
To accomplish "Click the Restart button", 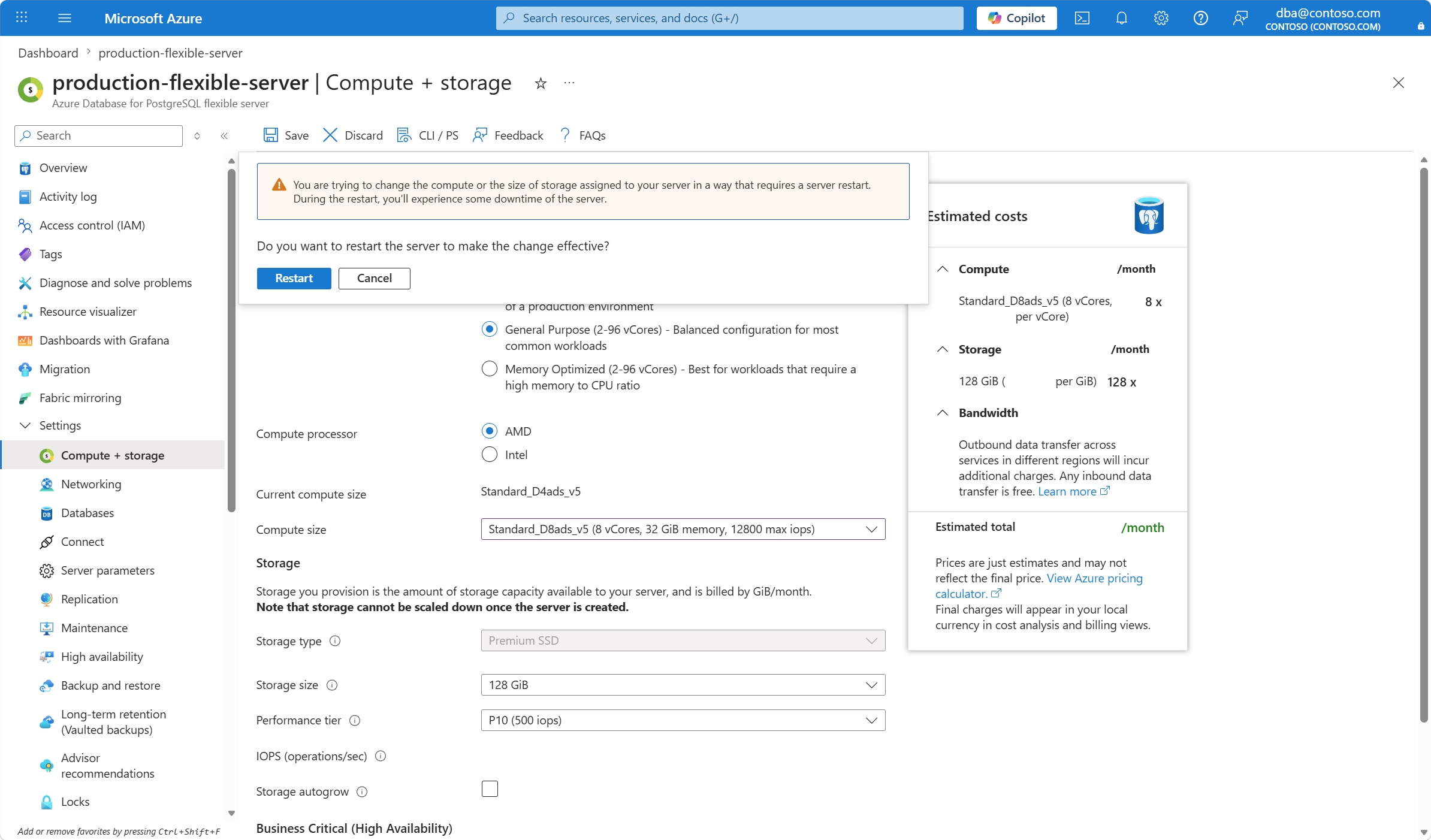I will click(294, 278).
